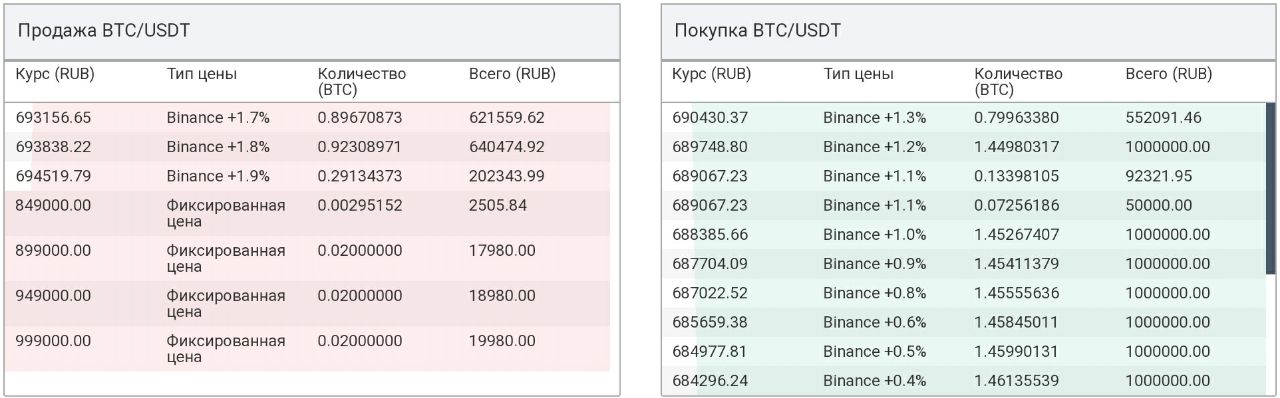Viewport: 1280px width, 398px height.
Task: Select the buy order at 690430.37 RUB
Action: click(x=963, y=117)
